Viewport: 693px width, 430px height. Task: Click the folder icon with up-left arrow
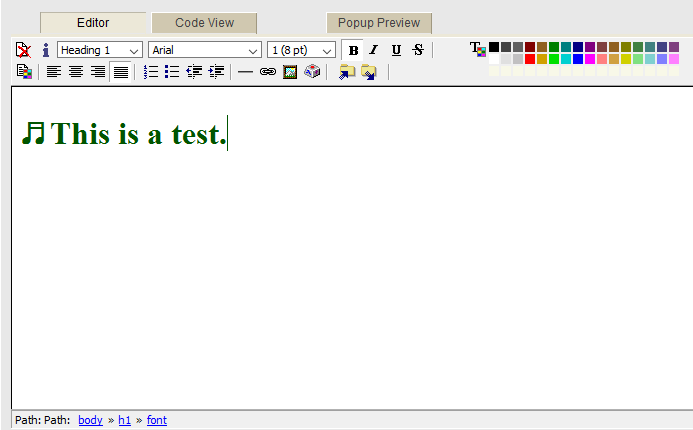pyautogui.click(x=347, y=72)
